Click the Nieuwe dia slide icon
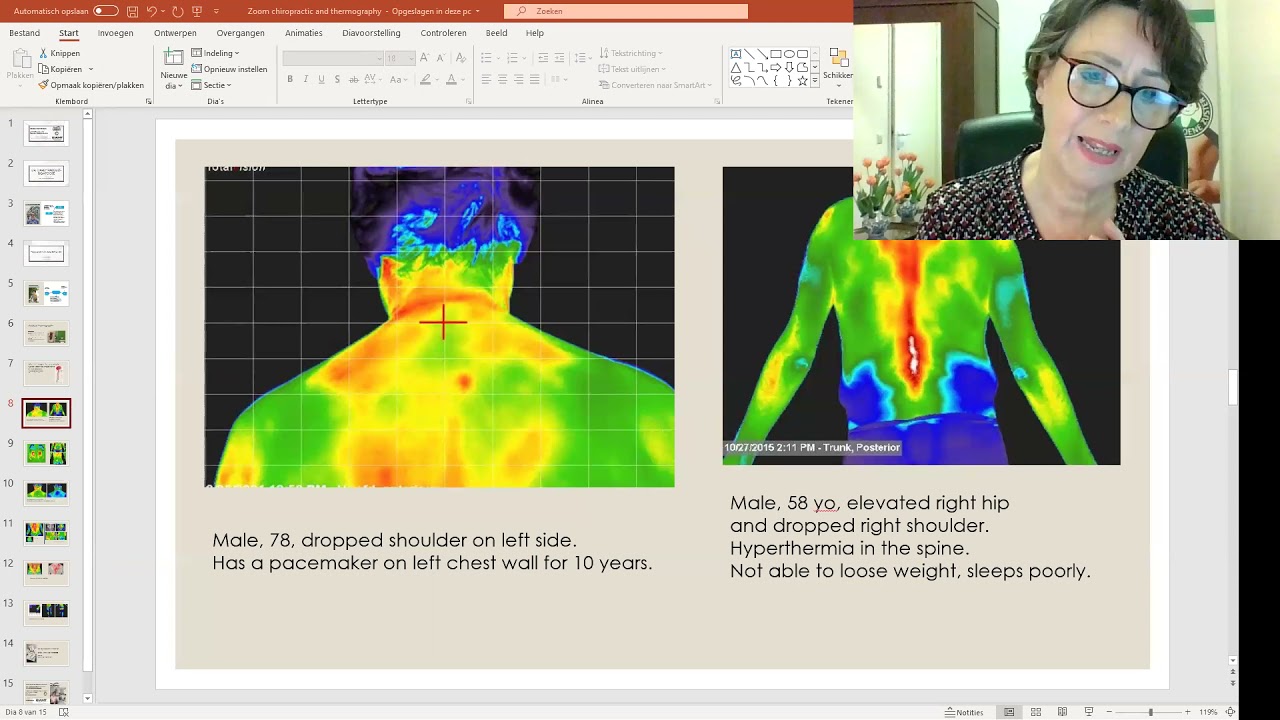This screenshot has height=720, width=1280. tap(174, 59)
